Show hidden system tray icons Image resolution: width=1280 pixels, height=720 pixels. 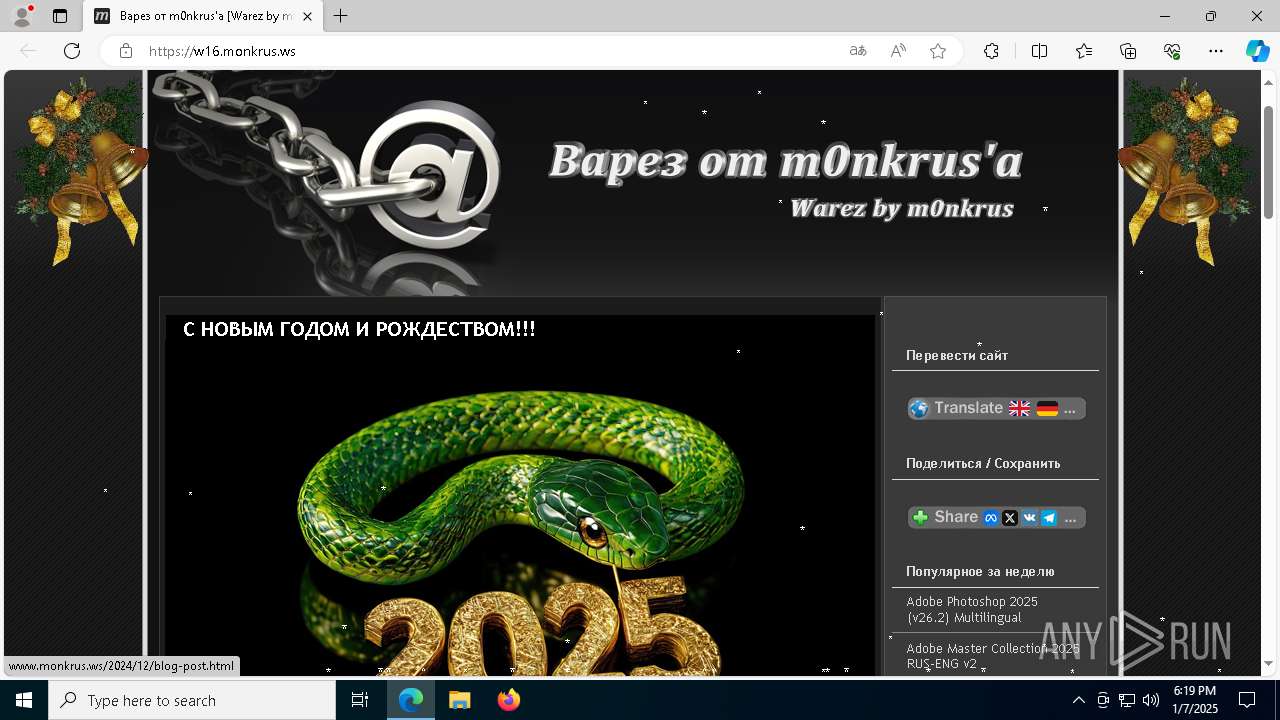pos(1078,700)
